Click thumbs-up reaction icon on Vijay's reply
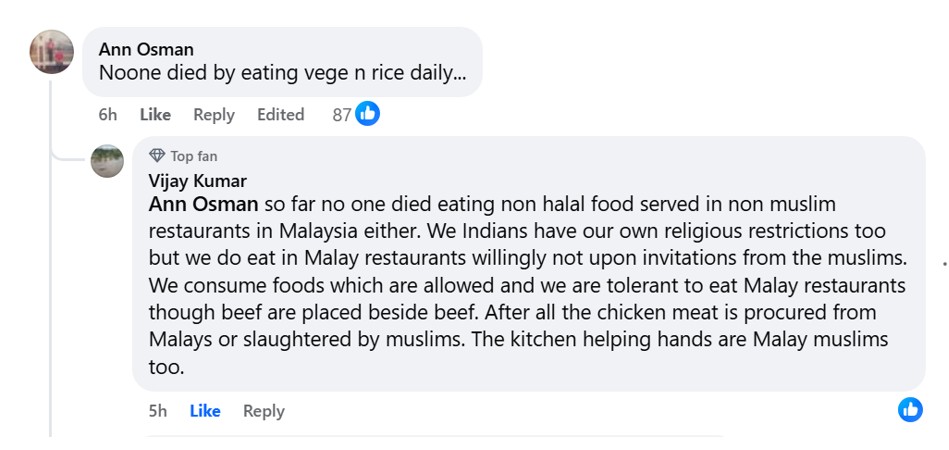949x450 pixels. pos(910,409)
